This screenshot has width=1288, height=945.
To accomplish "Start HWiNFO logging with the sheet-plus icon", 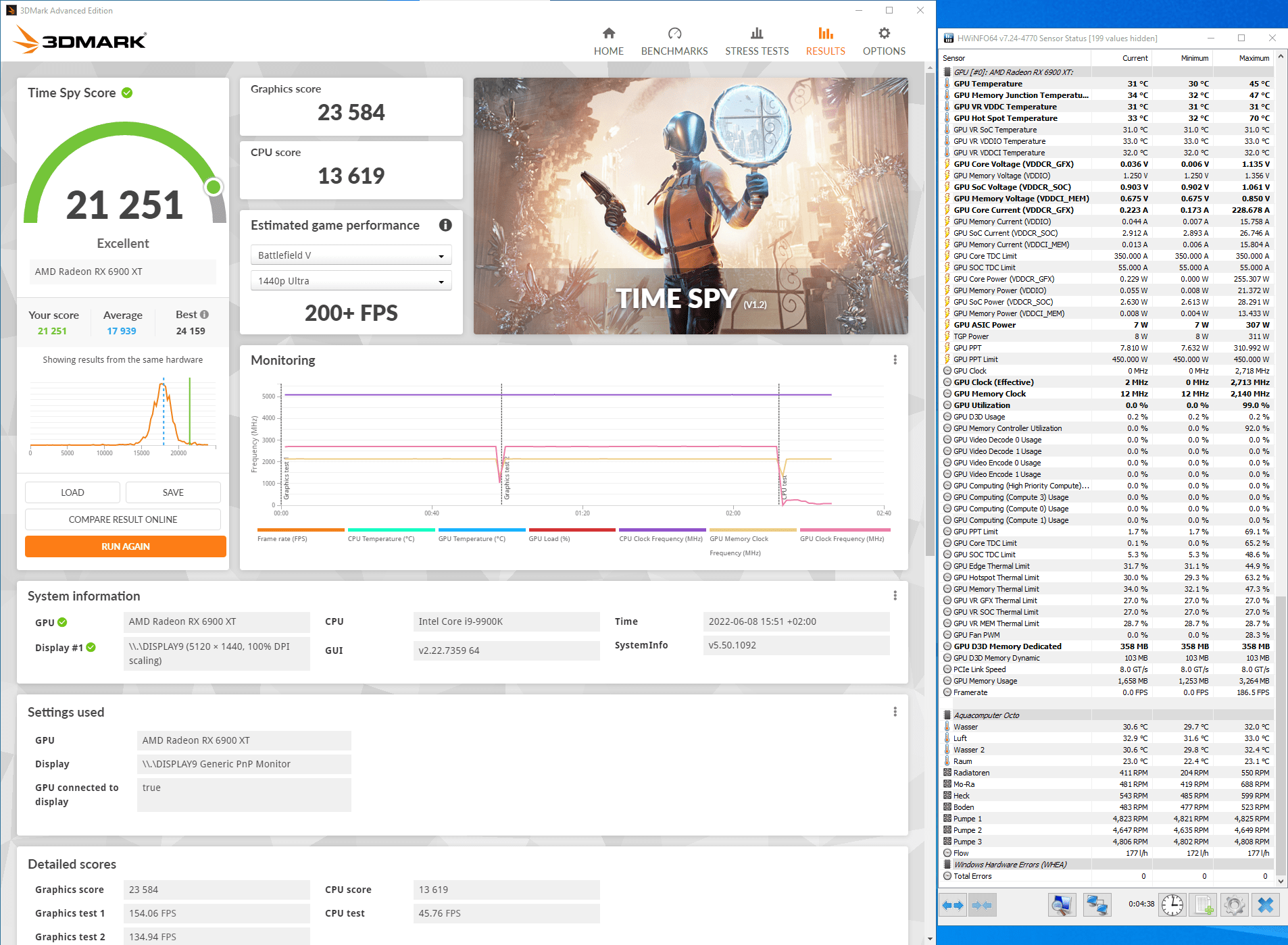I will click(x=1204, y=905).
